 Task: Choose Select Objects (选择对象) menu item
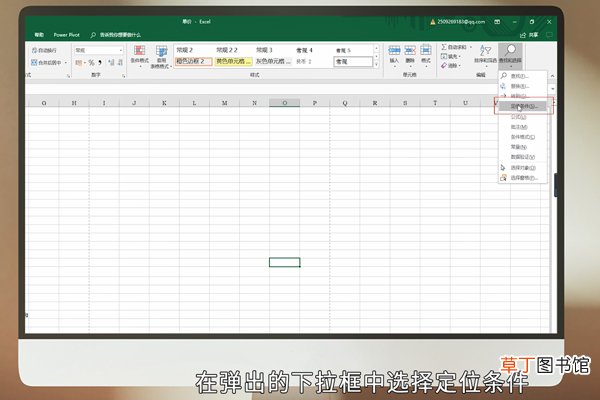click(x=523, y=168)
